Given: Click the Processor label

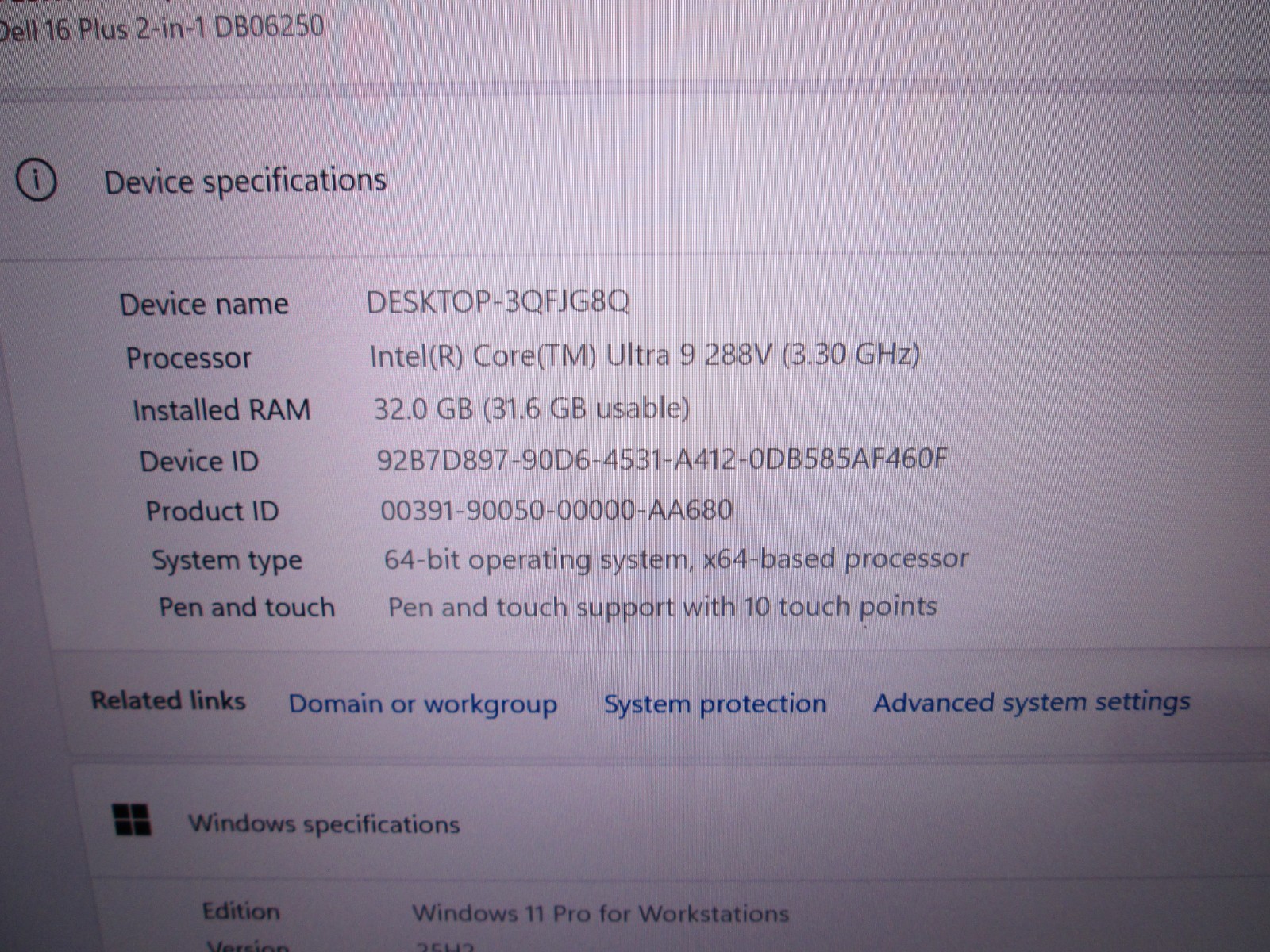Looking at the screenshot, I should (x=189, y=358).
